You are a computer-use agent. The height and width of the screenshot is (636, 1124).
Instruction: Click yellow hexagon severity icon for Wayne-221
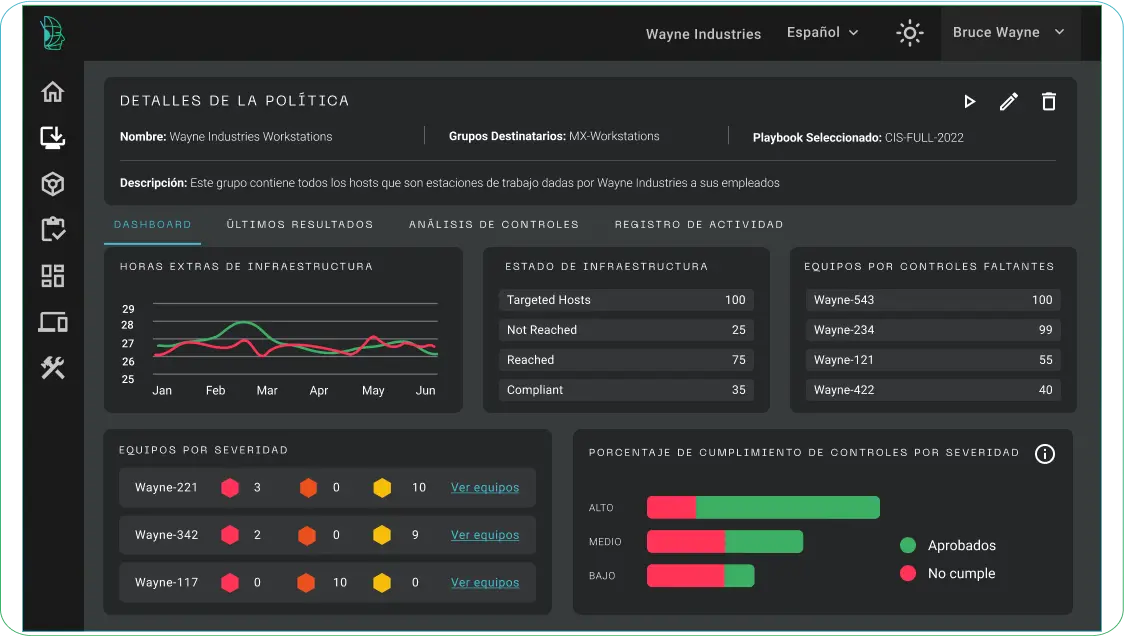pyautogui.click(x=382, y=488)
